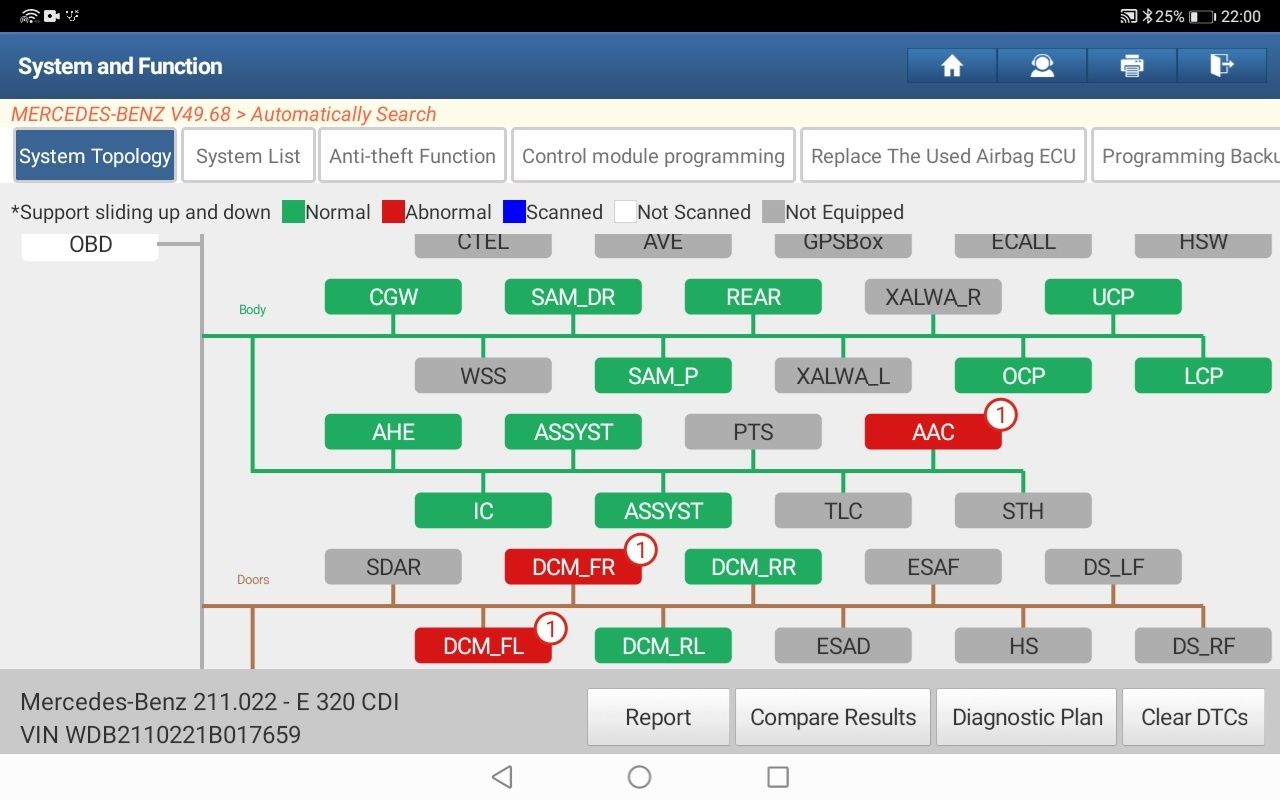Tap the fault count badge on AAC
Image resolution: width=1280 pixels, height=800 pixels.
1001,414
